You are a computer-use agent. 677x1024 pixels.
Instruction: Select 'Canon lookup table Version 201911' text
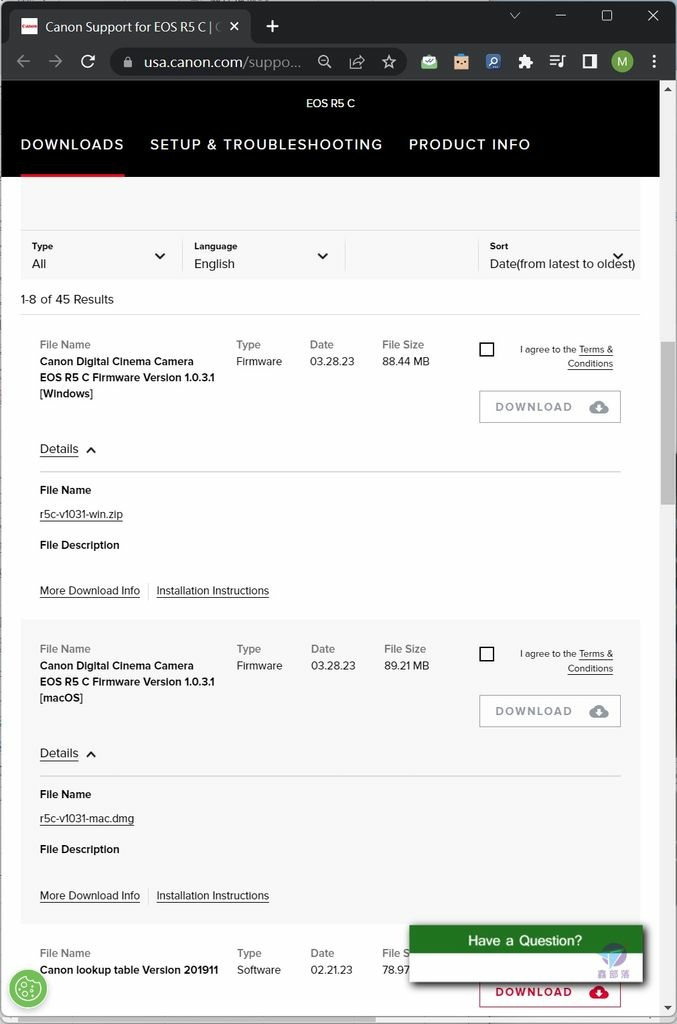[129, 970]
